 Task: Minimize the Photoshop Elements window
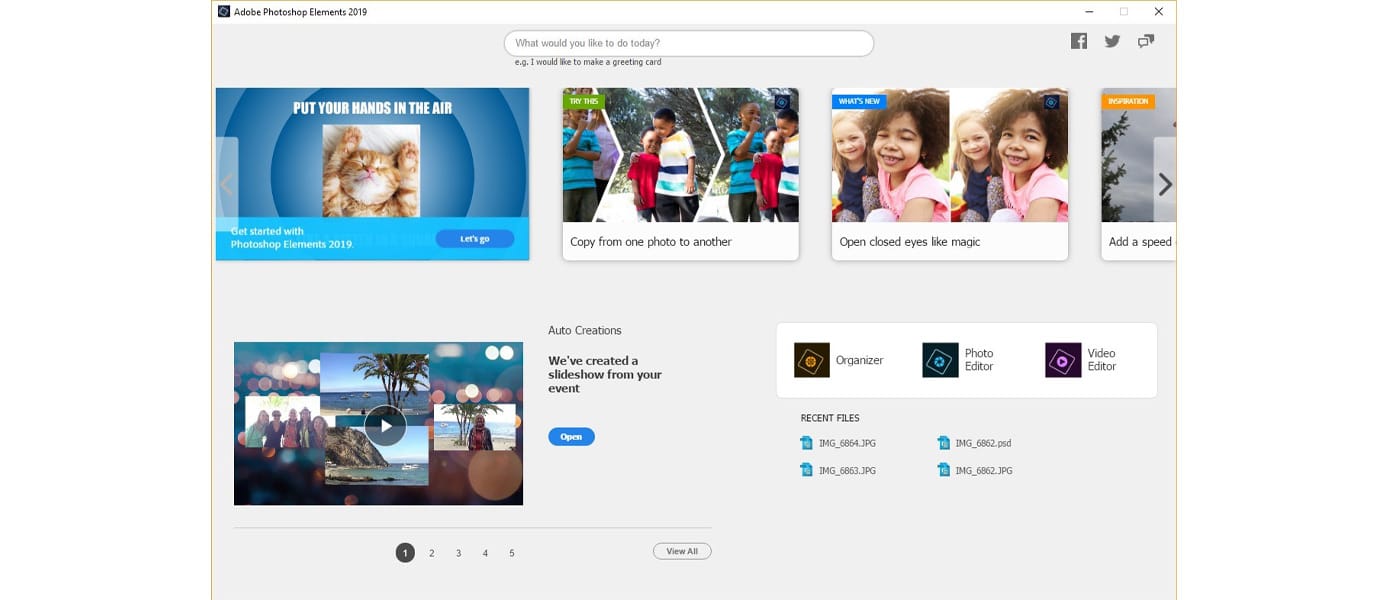click(x=1088, y=11)
